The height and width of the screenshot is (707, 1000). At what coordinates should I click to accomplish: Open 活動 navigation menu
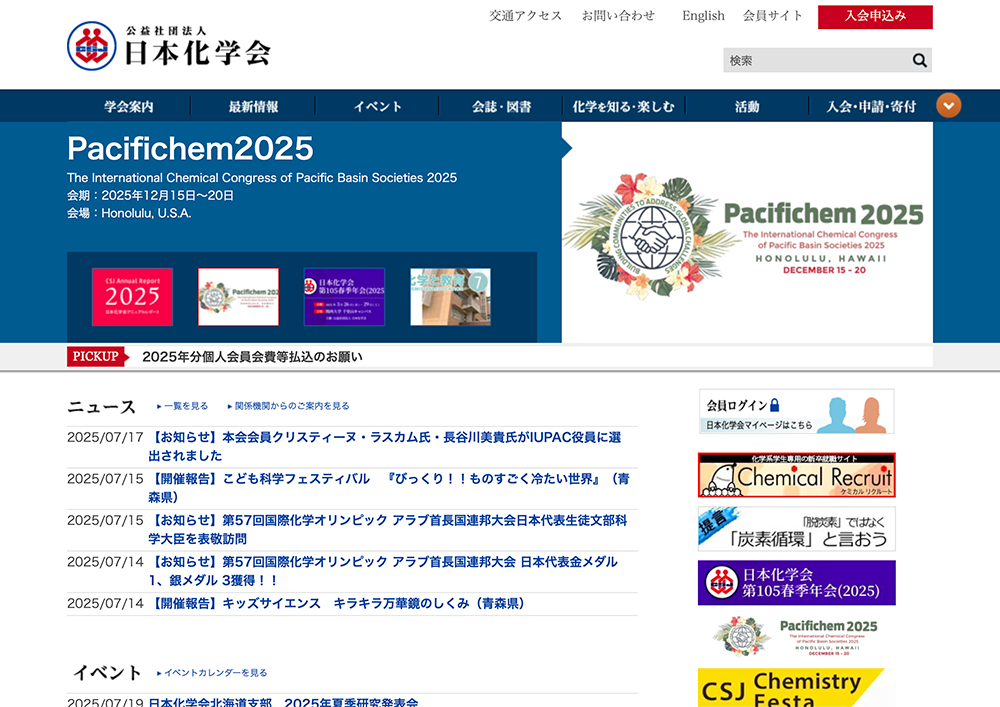pos(747,106)
